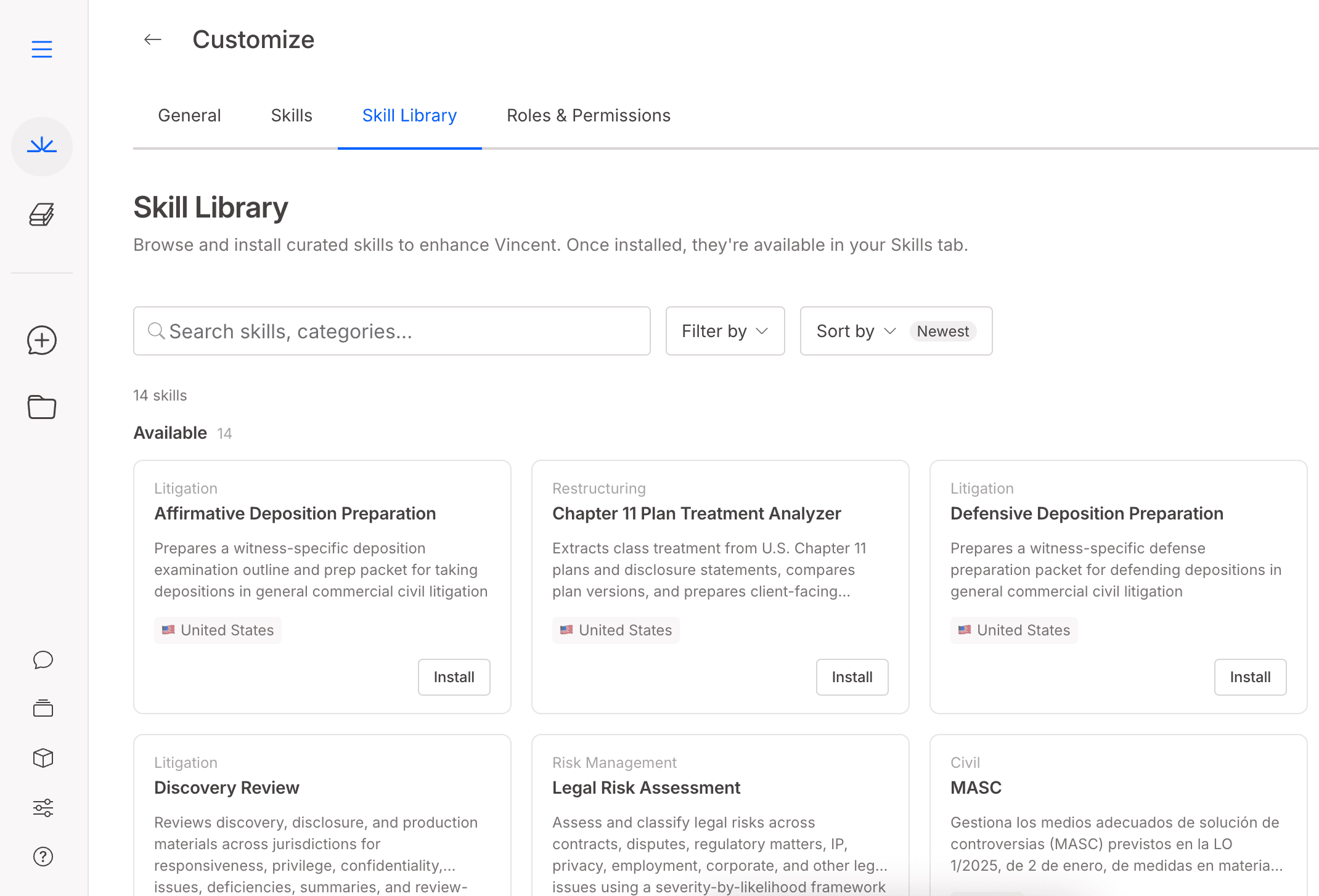Click the Risk Management category label

tap(615, 762)
